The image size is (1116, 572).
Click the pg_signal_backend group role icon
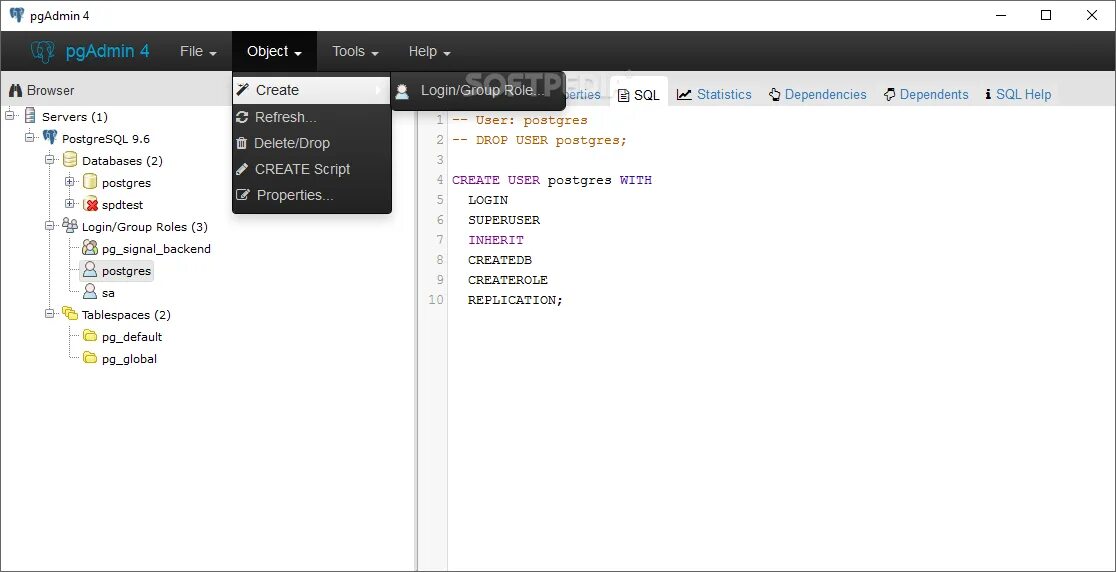[90, 248]
